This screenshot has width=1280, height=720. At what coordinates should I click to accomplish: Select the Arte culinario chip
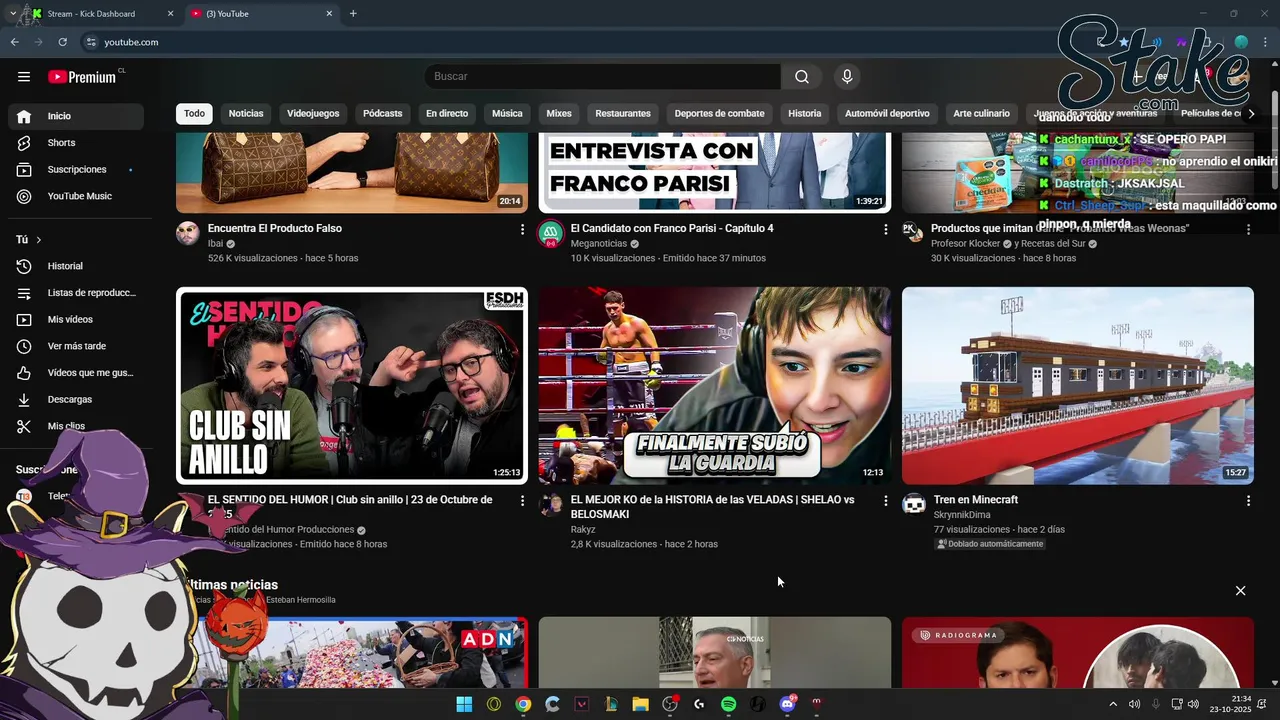tap(981, 113)
